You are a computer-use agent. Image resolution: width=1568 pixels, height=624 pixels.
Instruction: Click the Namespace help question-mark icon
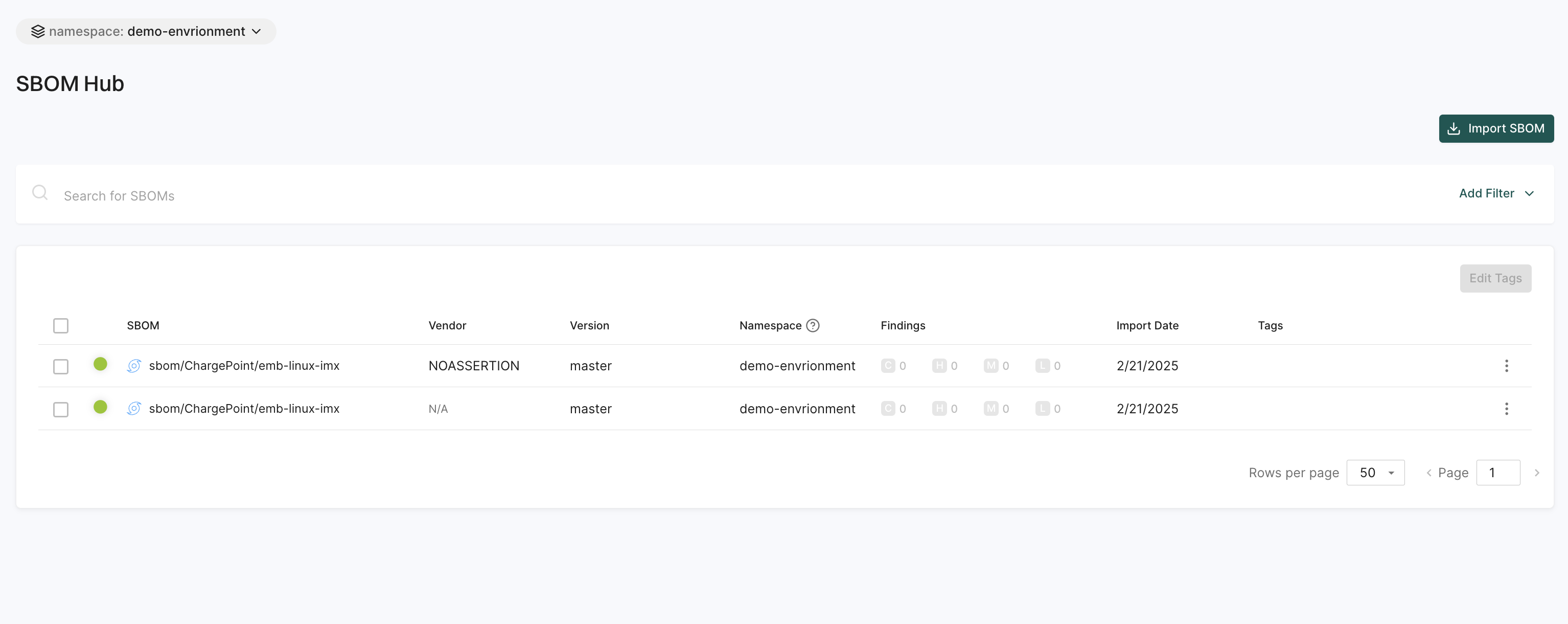click(813, 325)
